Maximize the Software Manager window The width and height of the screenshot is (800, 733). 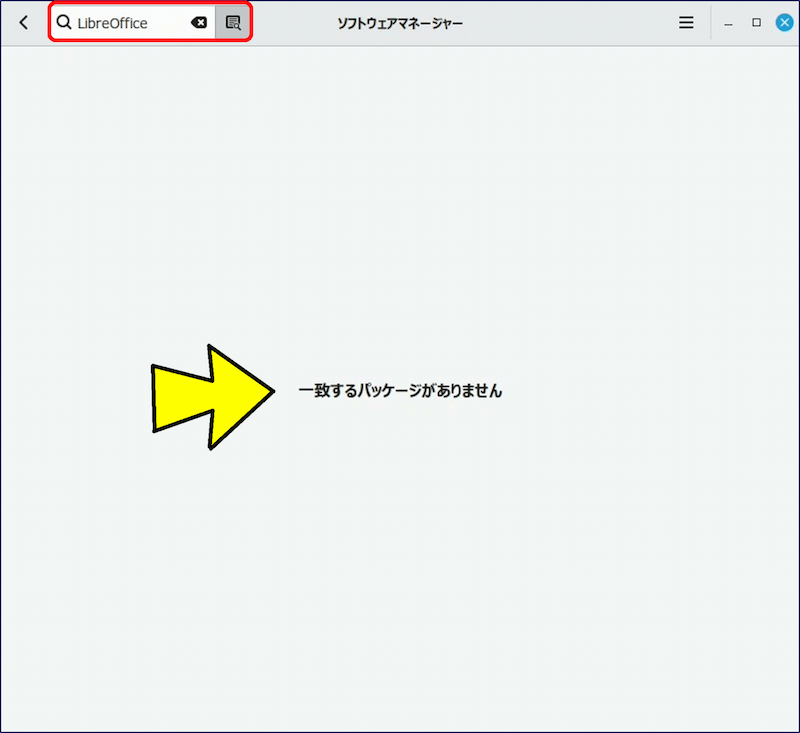(x=757, y=22)
